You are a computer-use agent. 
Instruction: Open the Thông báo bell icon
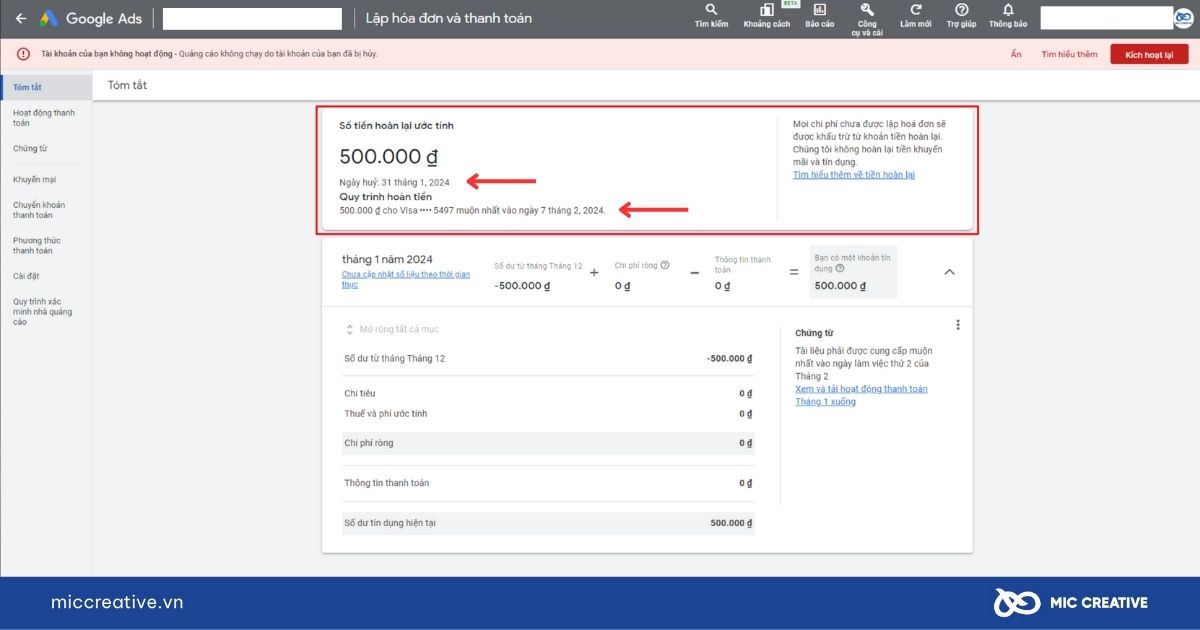tap(1008, 10)
